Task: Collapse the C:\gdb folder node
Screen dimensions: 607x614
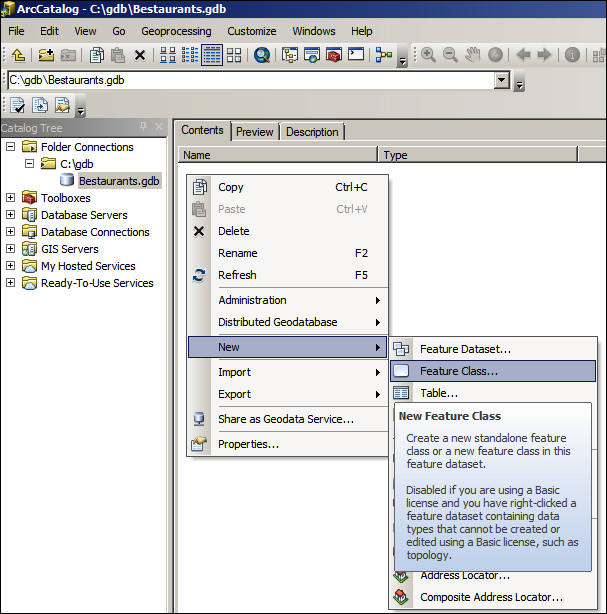Action: (x=29, y=164)
